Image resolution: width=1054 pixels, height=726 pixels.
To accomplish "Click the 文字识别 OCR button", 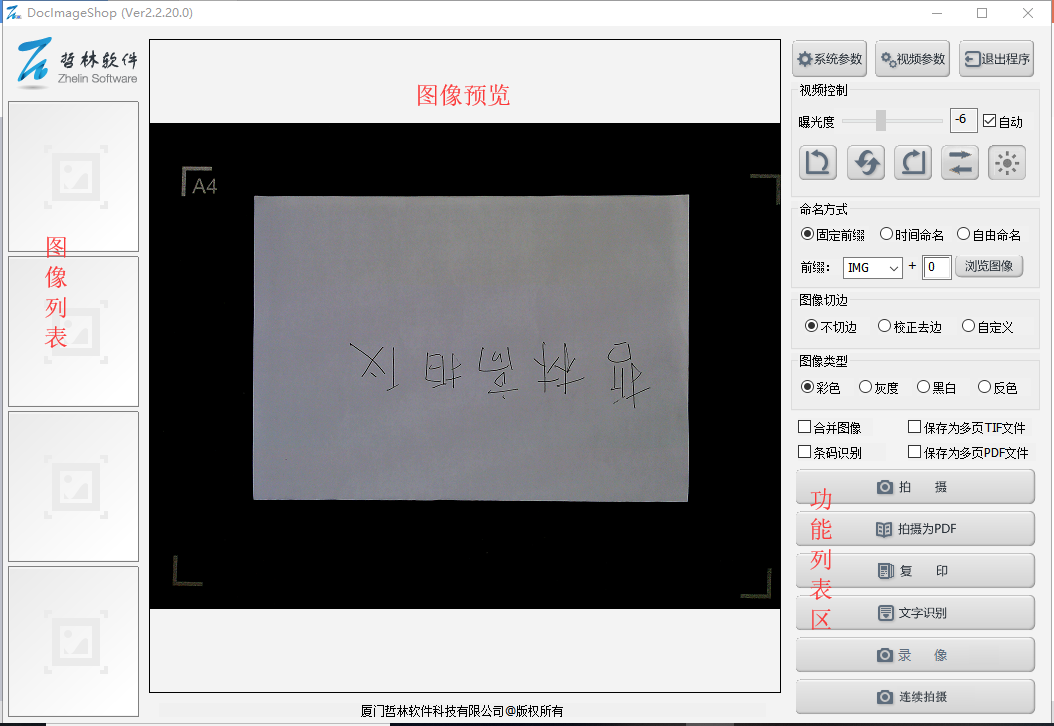I will point(915,613).
